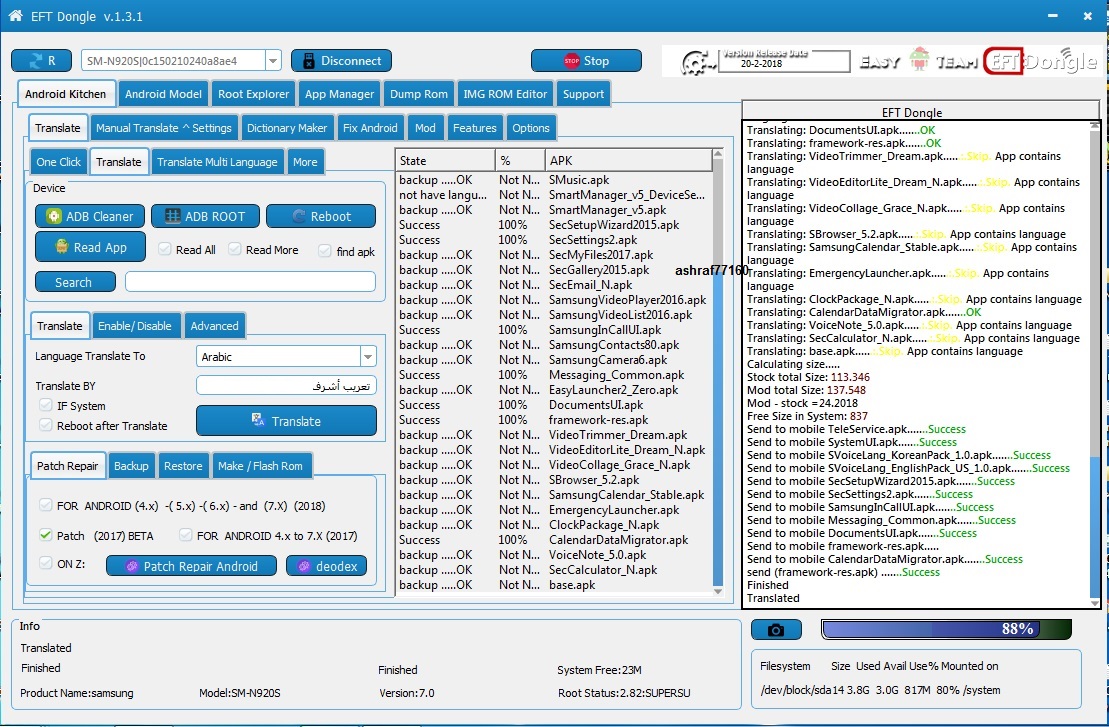Image resolution: width=1109 pixels, height=727 pixels.
Task: Click the Arabic language combo box
Action: [x=286, y=356]
